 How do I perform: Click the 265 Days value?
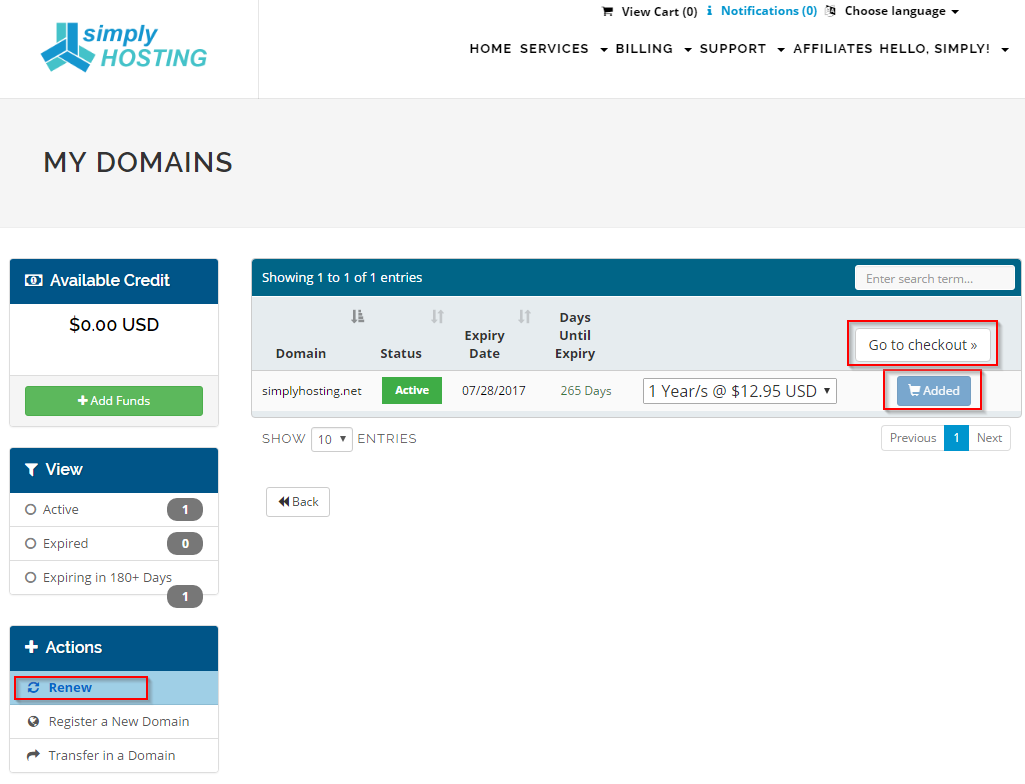coord(586,391)
